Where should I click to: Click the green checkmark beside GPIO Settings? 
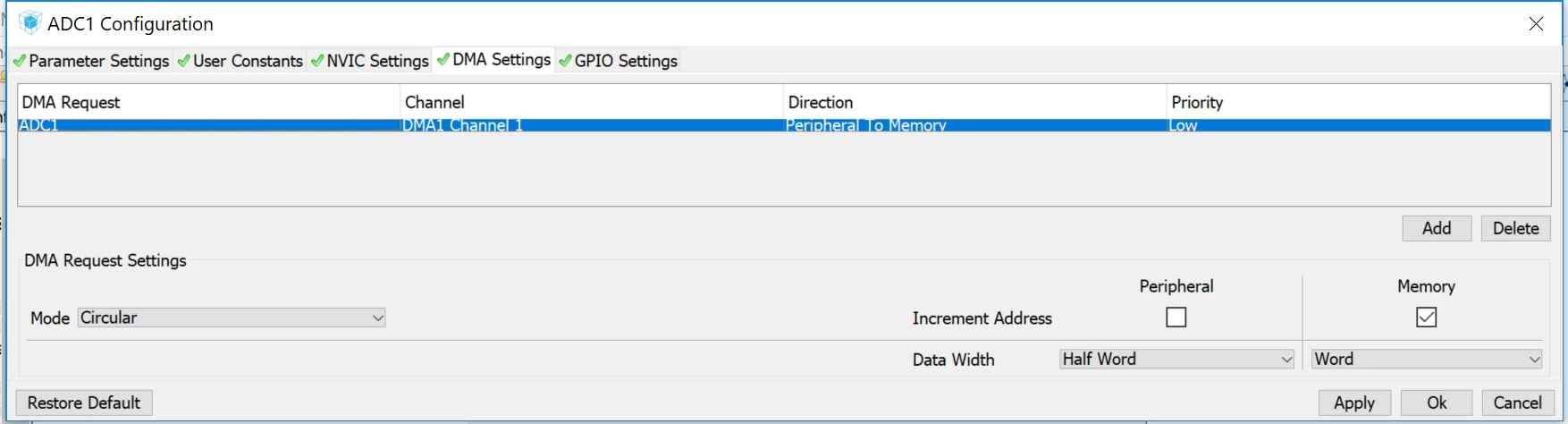564,61
